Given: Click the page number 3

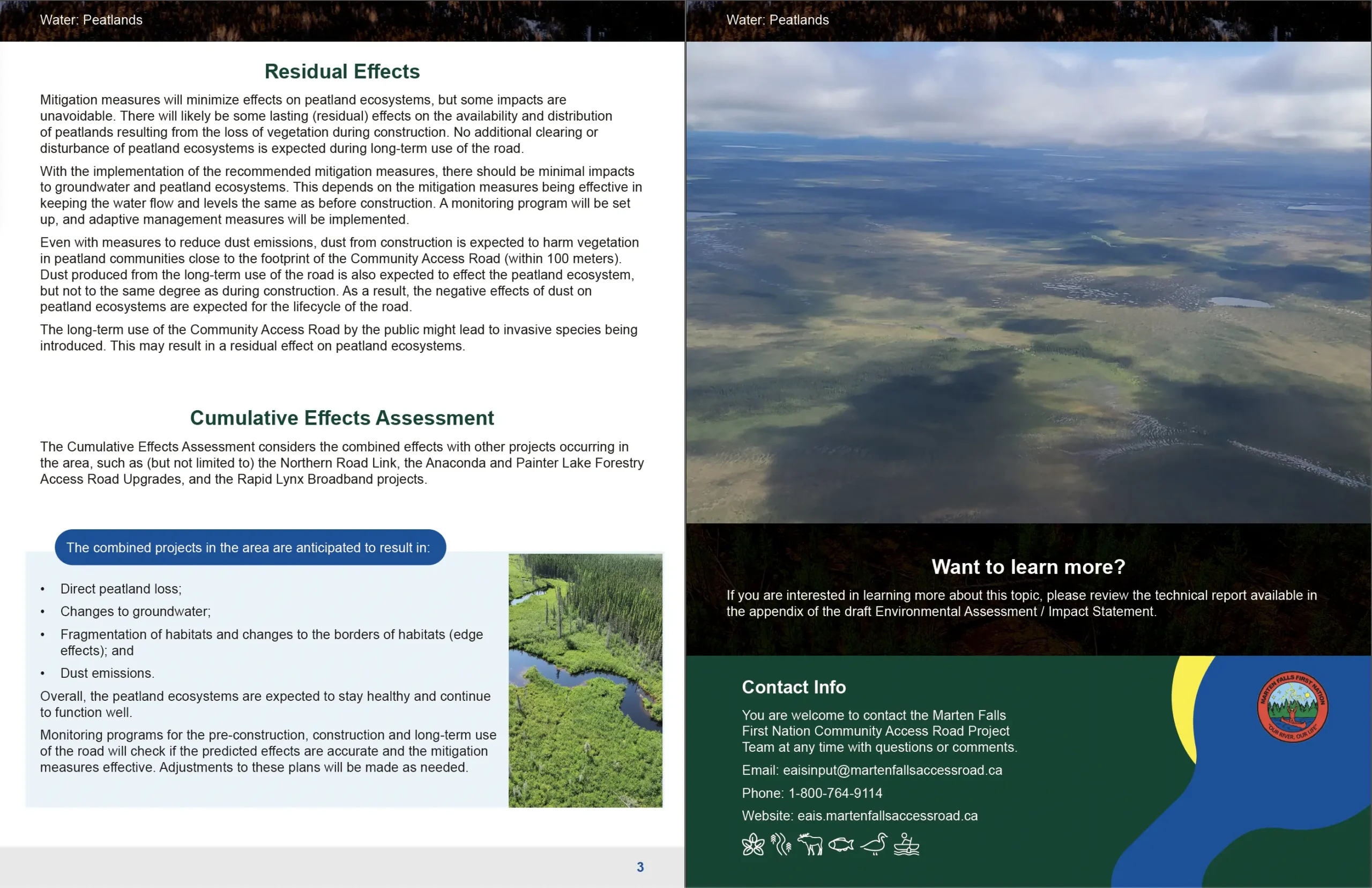Looking at the screenshot, I should pos(639,867).
